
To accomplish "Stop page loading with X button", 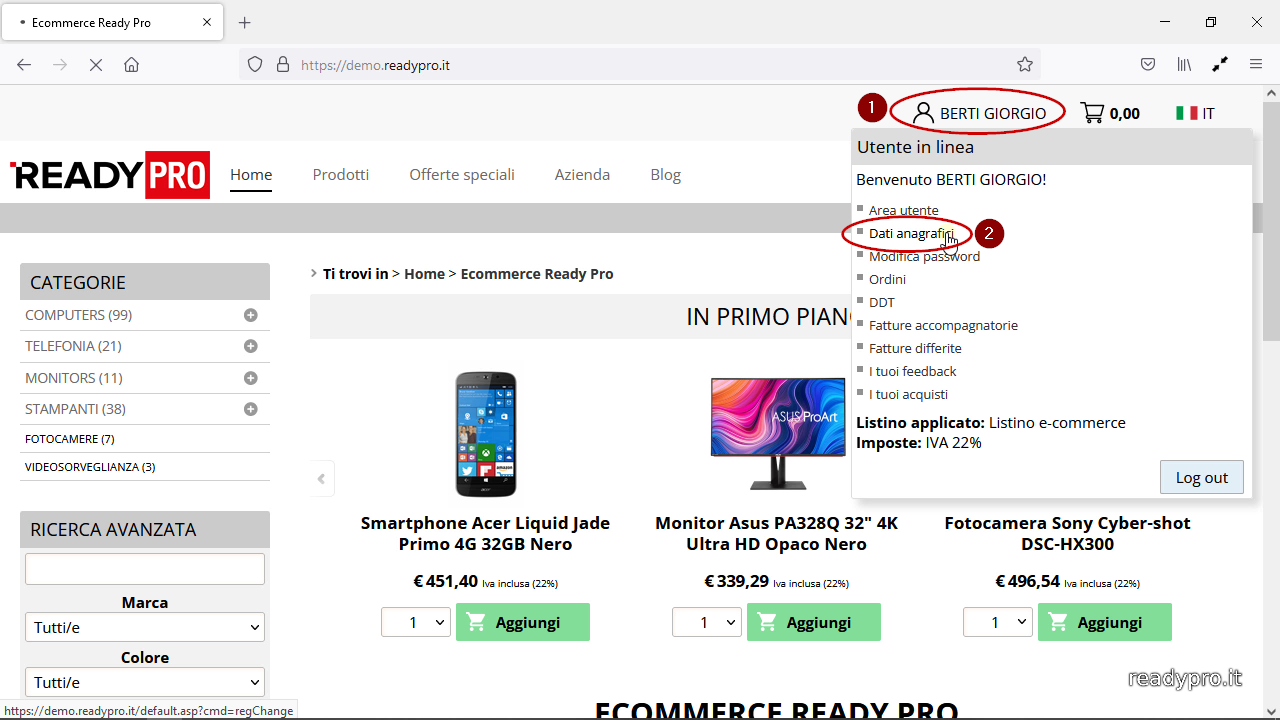I will point(96,65).
